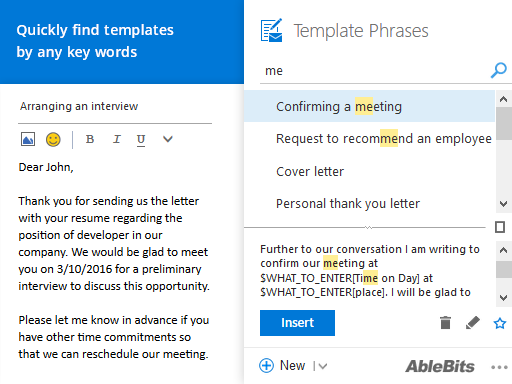Toggle italic formatting

116,139
